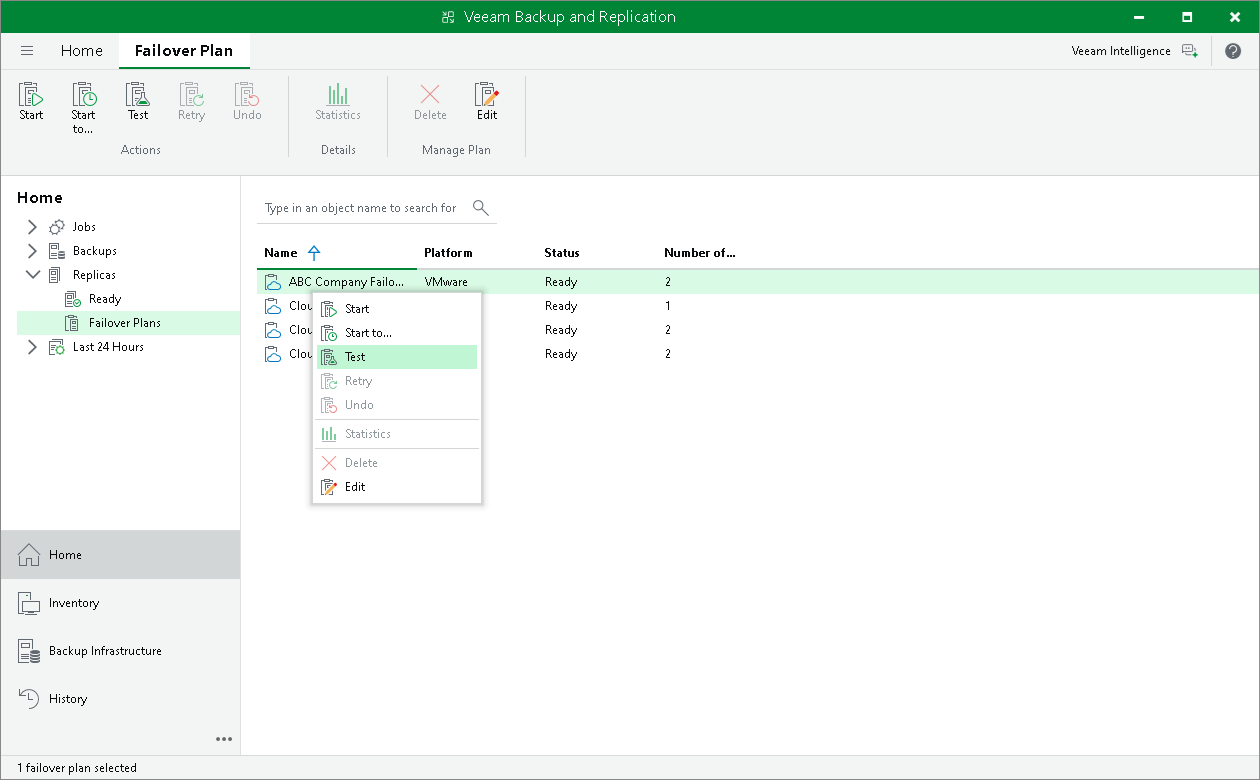Viewport: 1260px width, 780px height.
Task: Click the fourth row cloud plan icon
Action: 273,354
